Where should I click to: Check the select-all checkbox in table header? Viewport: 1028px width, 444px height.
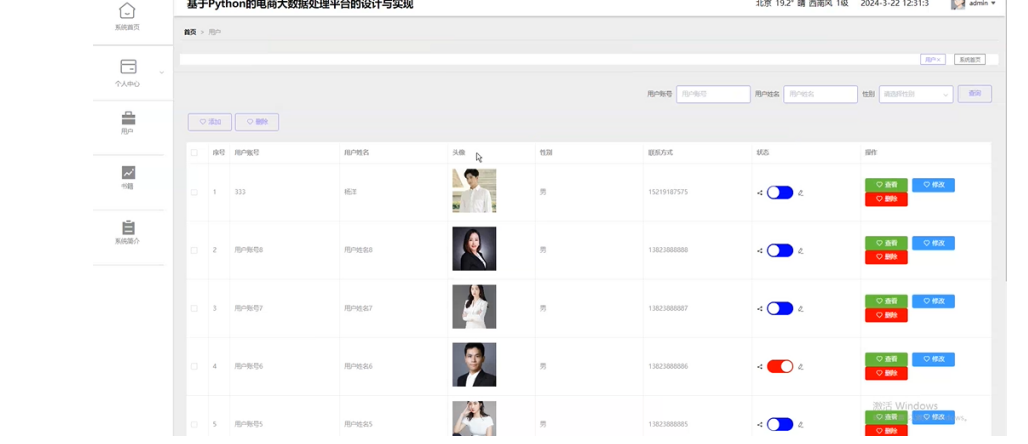[194, 153]
